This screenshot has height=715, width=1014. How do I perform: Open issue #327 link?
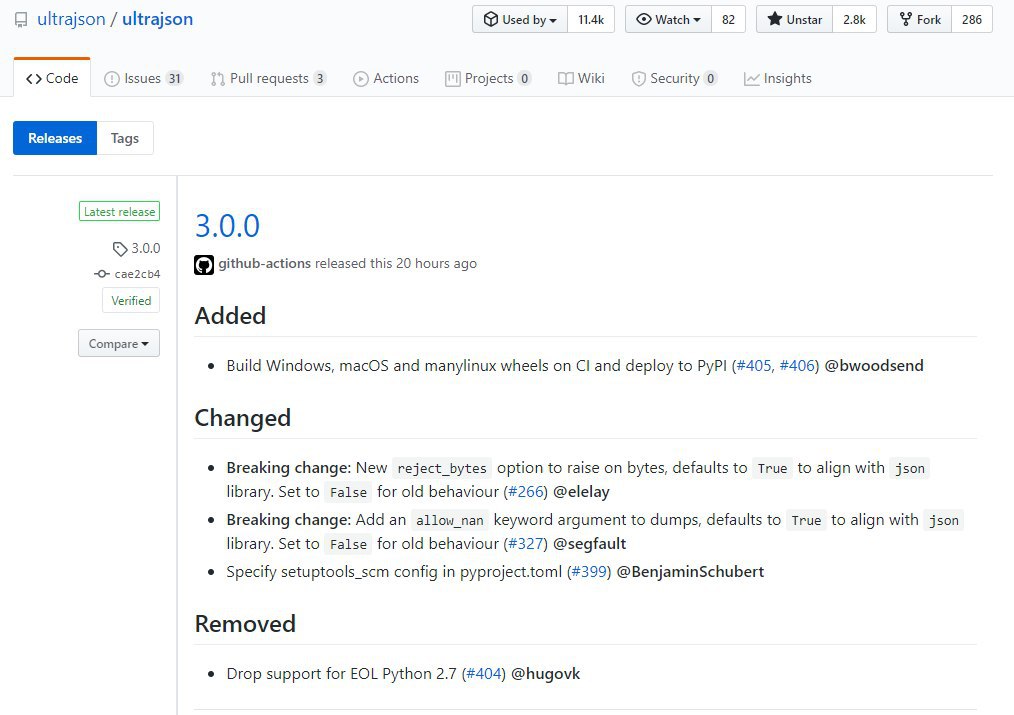526,544
